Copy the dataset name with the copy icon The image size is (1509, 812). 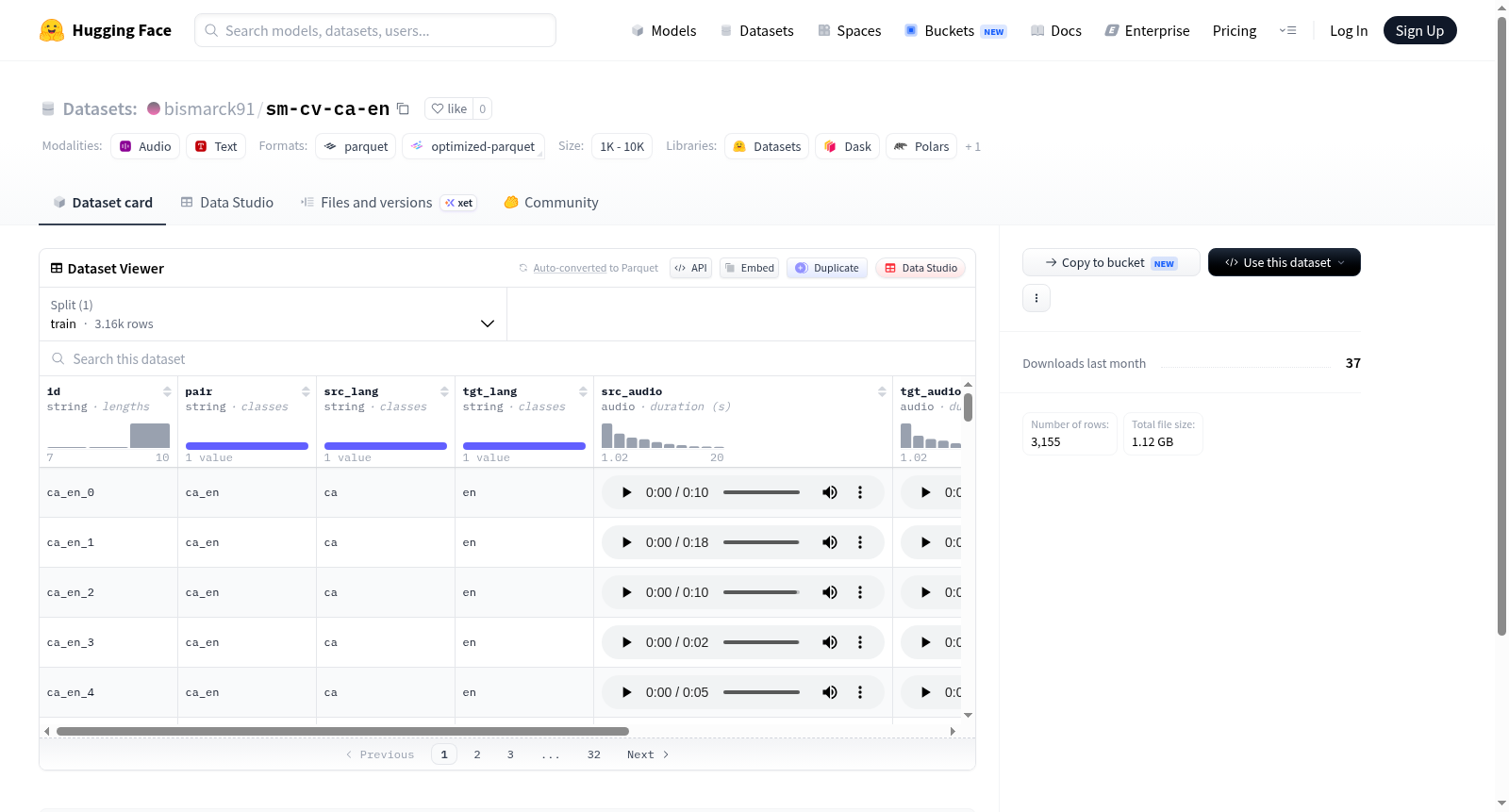tap(403, 108)
